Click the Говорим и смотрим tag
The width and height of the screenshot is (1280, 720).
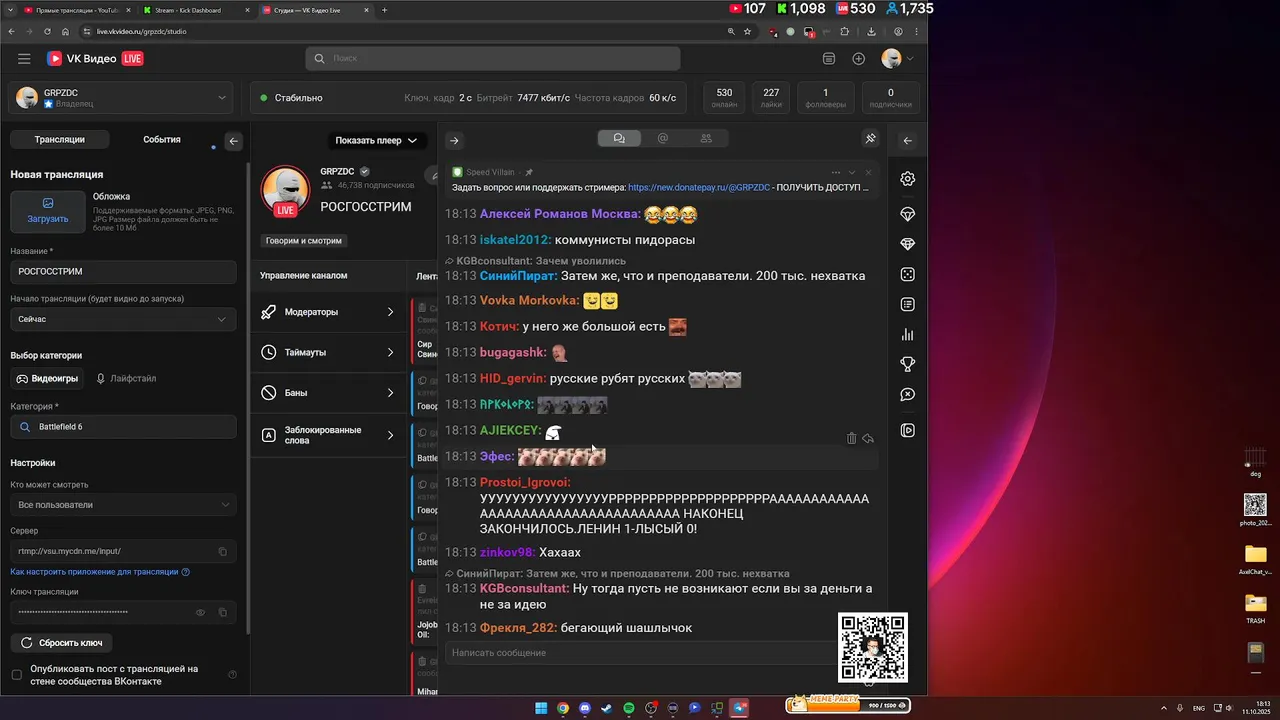tap(303, 241)
